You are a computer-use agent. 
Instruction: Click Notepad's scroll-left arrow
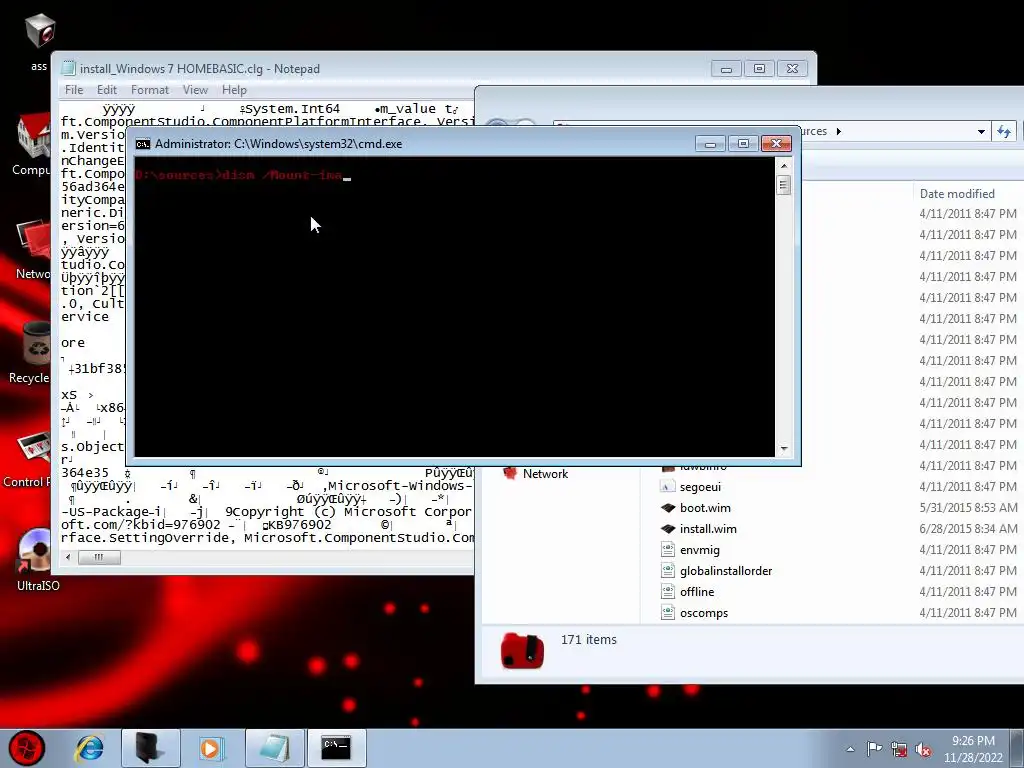coord(68,557)
